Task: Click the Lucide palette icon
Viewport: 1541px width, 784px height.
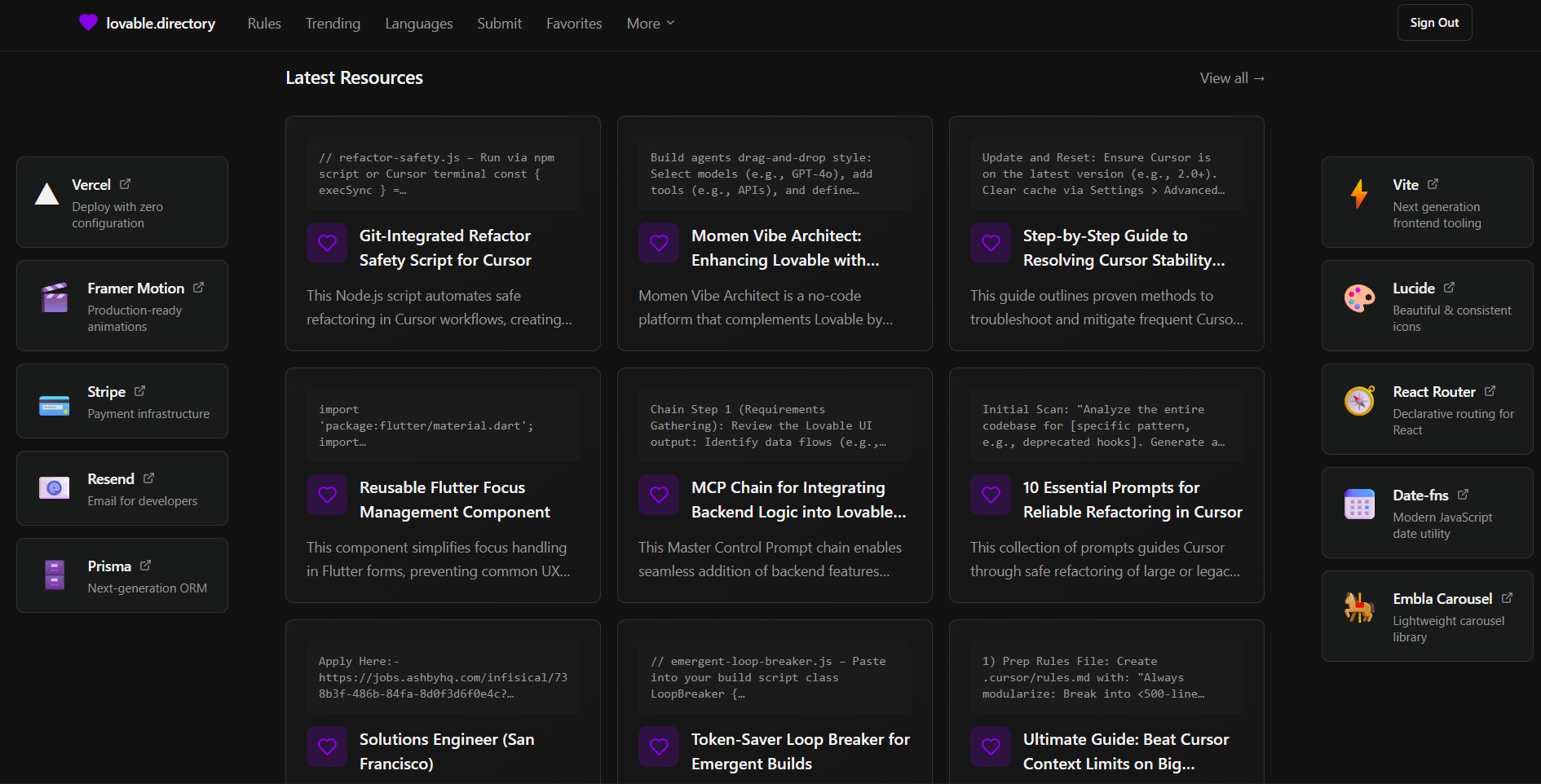Action: click(1359, 298)
